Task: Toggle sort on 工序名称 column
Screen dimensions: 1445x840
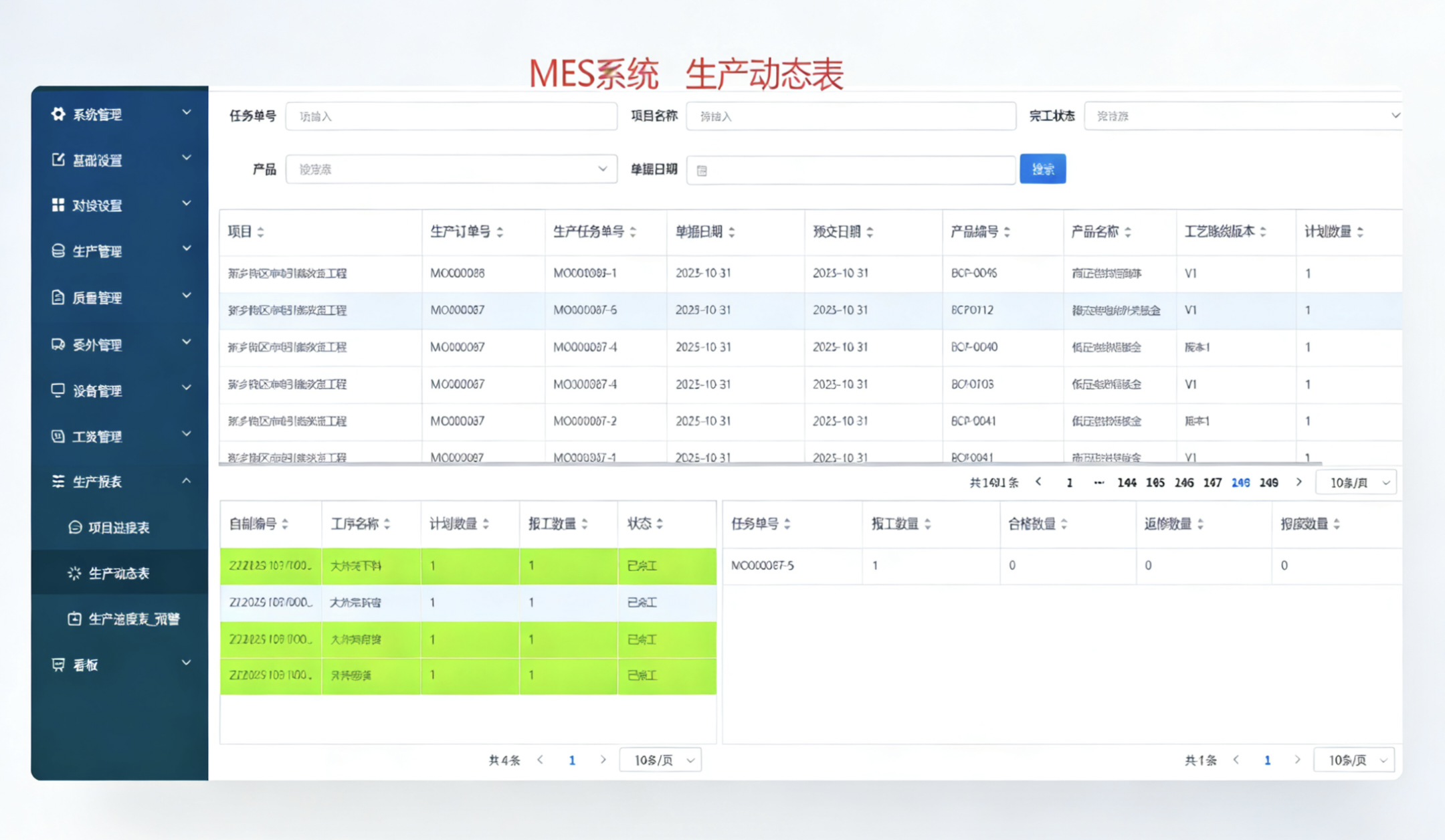Action: 387,524
